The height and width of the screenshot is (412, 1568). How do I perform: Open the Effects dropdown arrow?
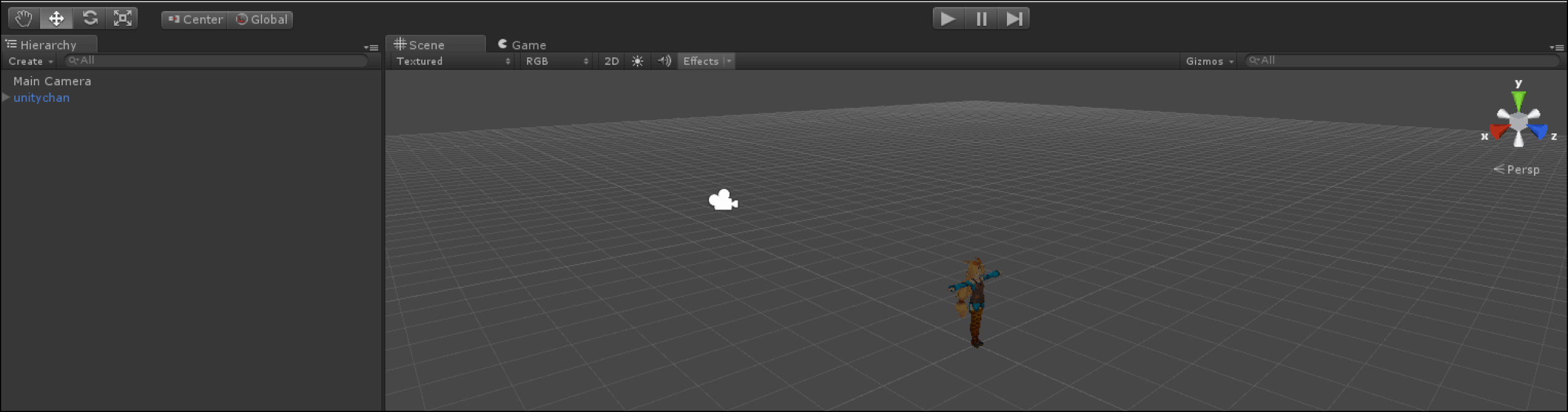tap(729, 61)
